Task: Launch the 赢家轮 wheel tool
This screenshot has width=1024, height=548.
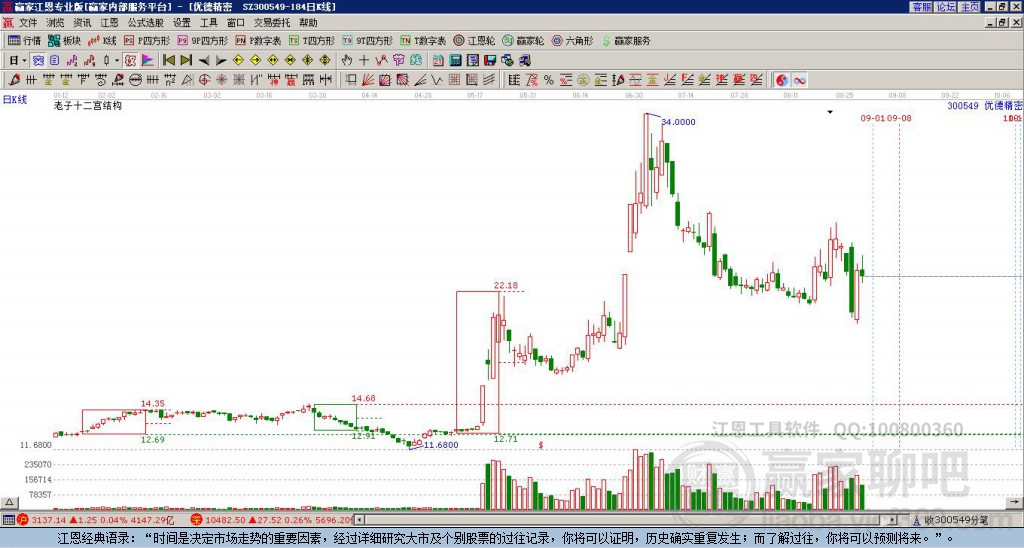Action: click(x=524, y=40)
